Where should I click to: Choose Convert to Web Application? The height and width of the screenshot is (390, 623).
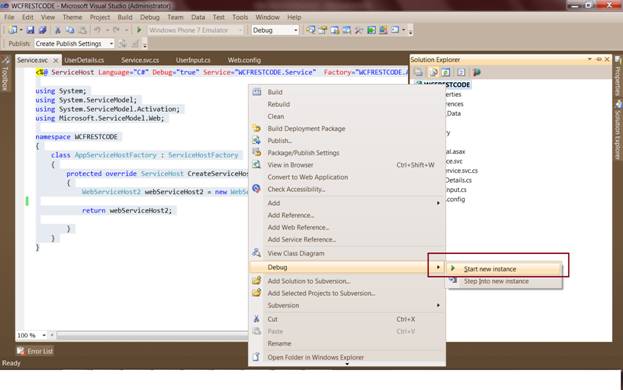click(308, 177)
